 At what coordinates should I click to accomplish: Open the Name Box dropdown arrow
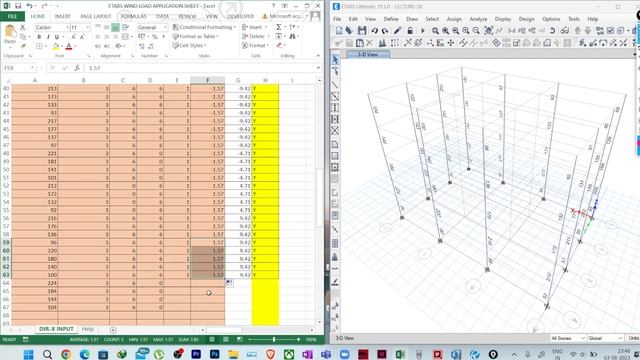pyautogui.click(x=32, y=68)
